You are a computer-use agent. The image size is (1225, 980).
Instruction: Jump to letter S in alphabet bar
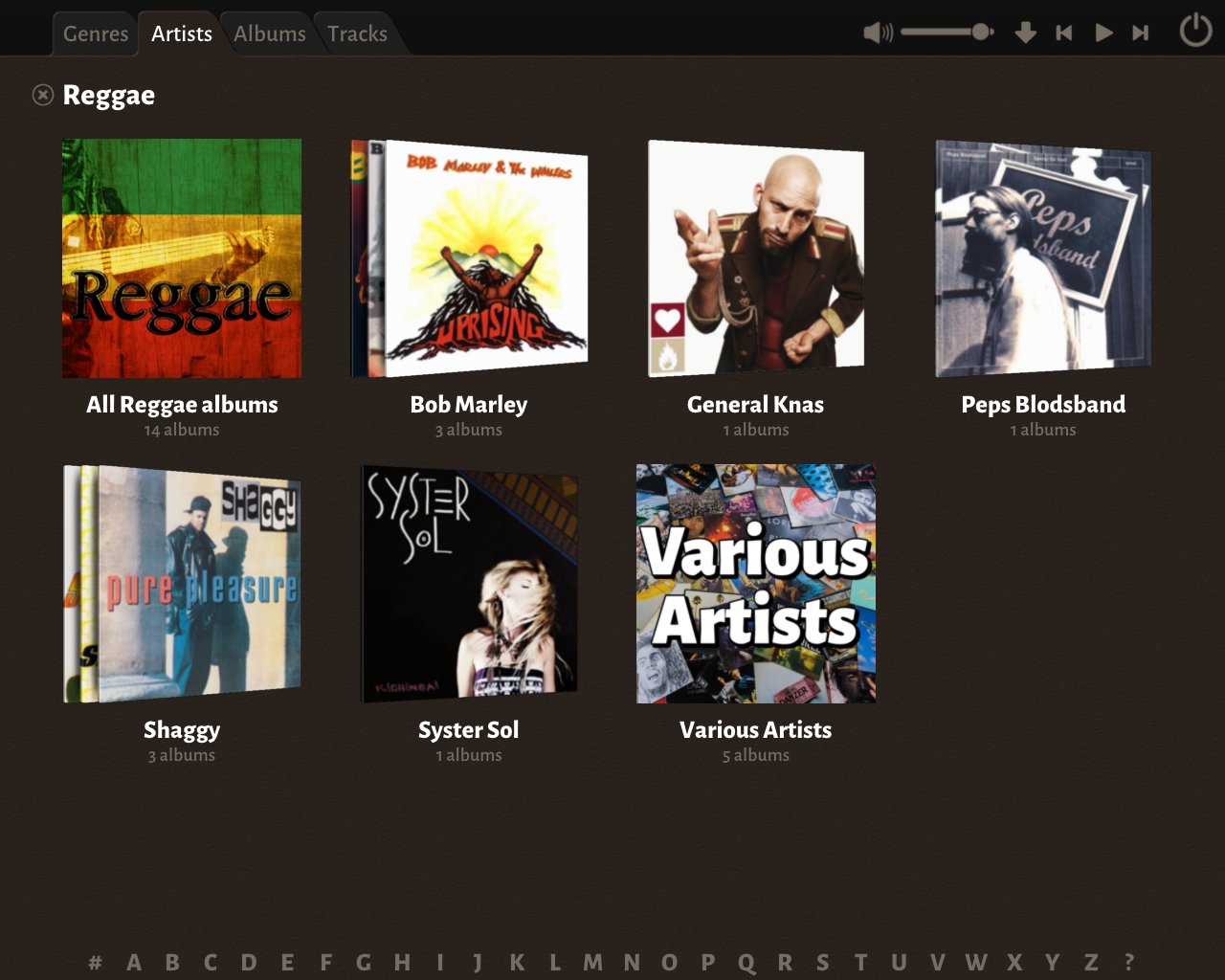823,962
